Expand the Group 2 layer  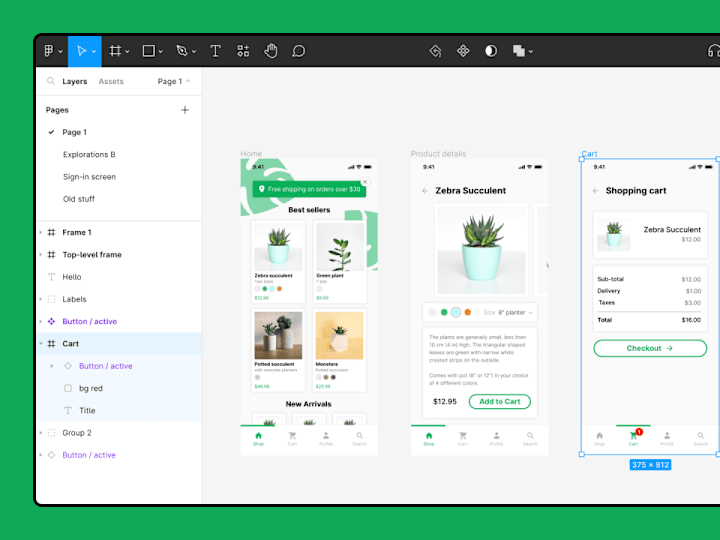tap(41, 433)
